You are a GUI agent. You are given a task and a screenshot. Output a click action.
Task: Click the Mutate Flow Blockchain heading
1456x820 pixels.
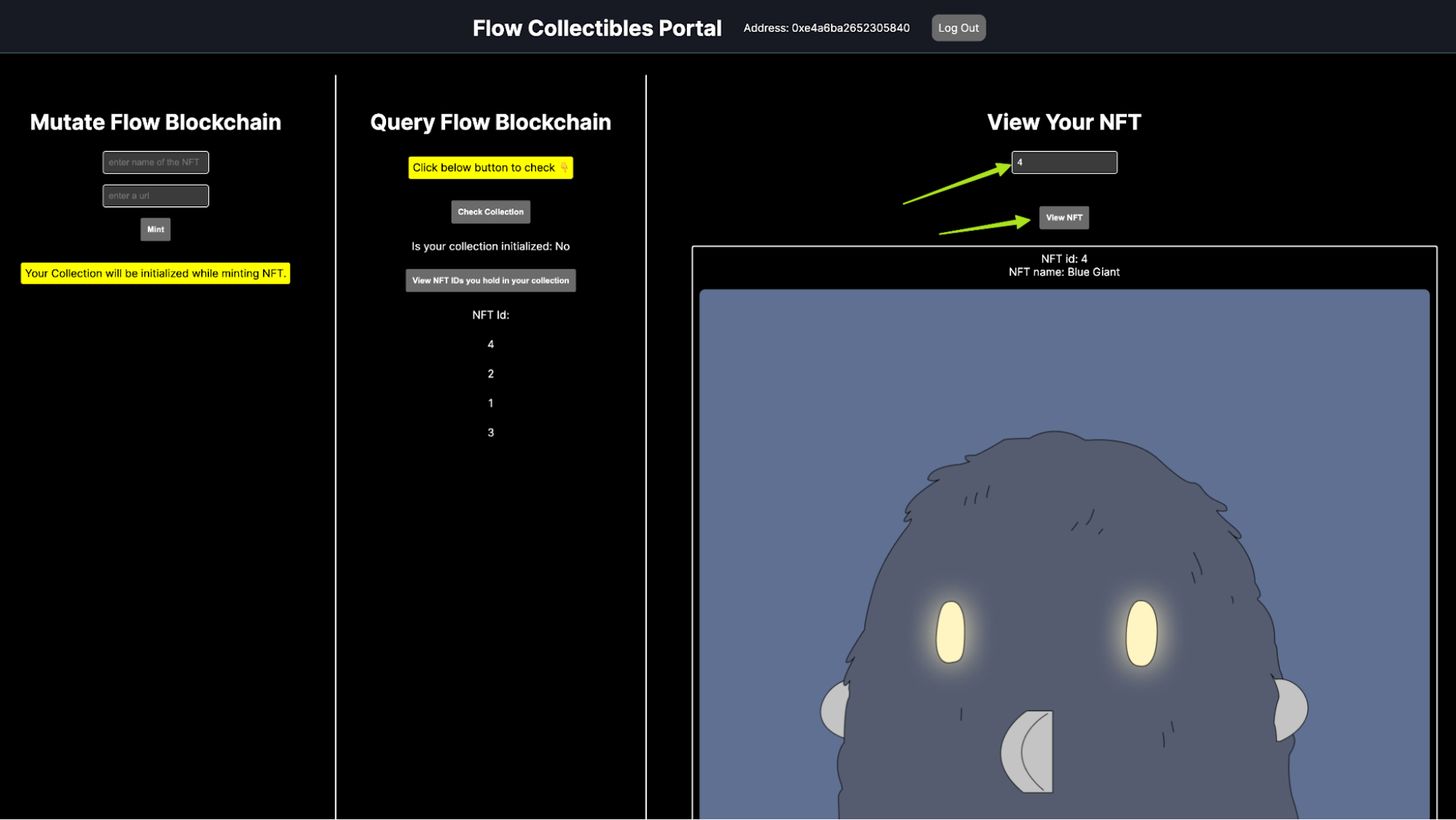point(155,122)
